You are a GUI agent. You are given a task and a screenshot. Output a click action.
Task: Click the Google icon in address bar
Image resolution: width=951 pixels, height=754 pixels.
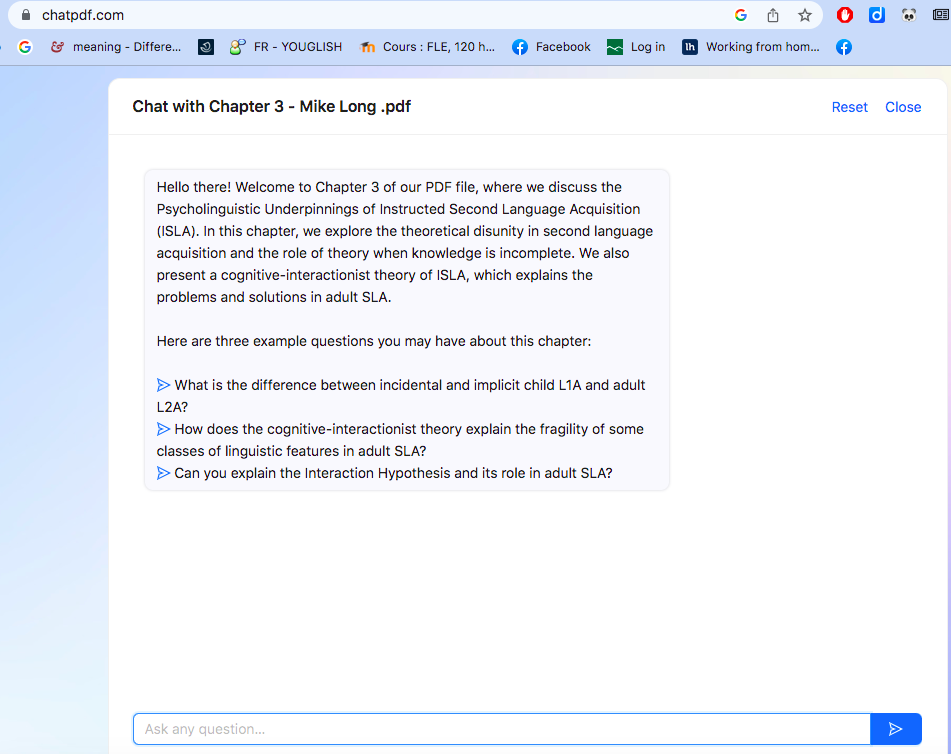pos(741,15)
